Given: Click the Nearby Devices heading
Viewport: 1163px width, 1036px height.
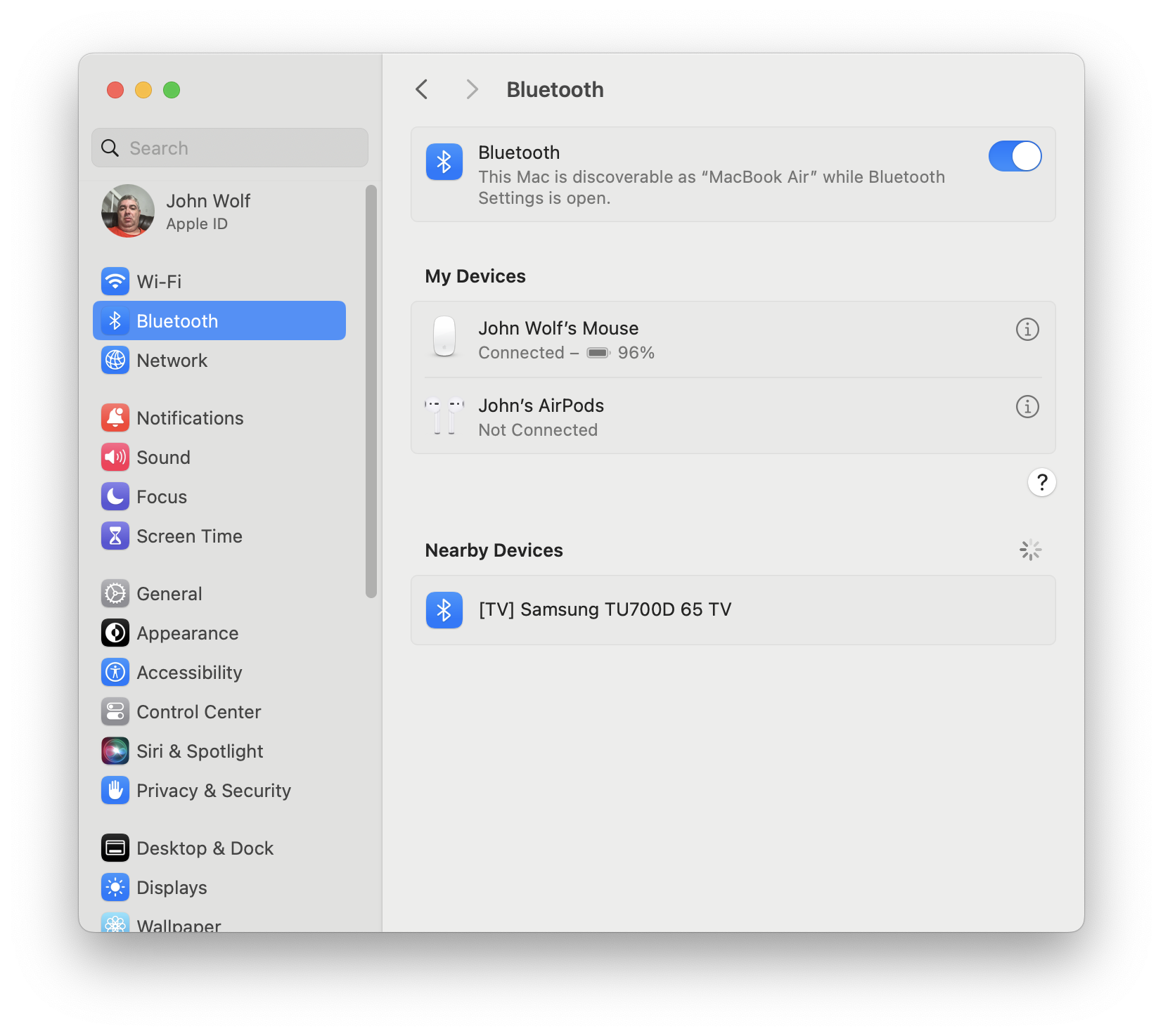Looking at the screenshot, I should click(x=494, y=550).
